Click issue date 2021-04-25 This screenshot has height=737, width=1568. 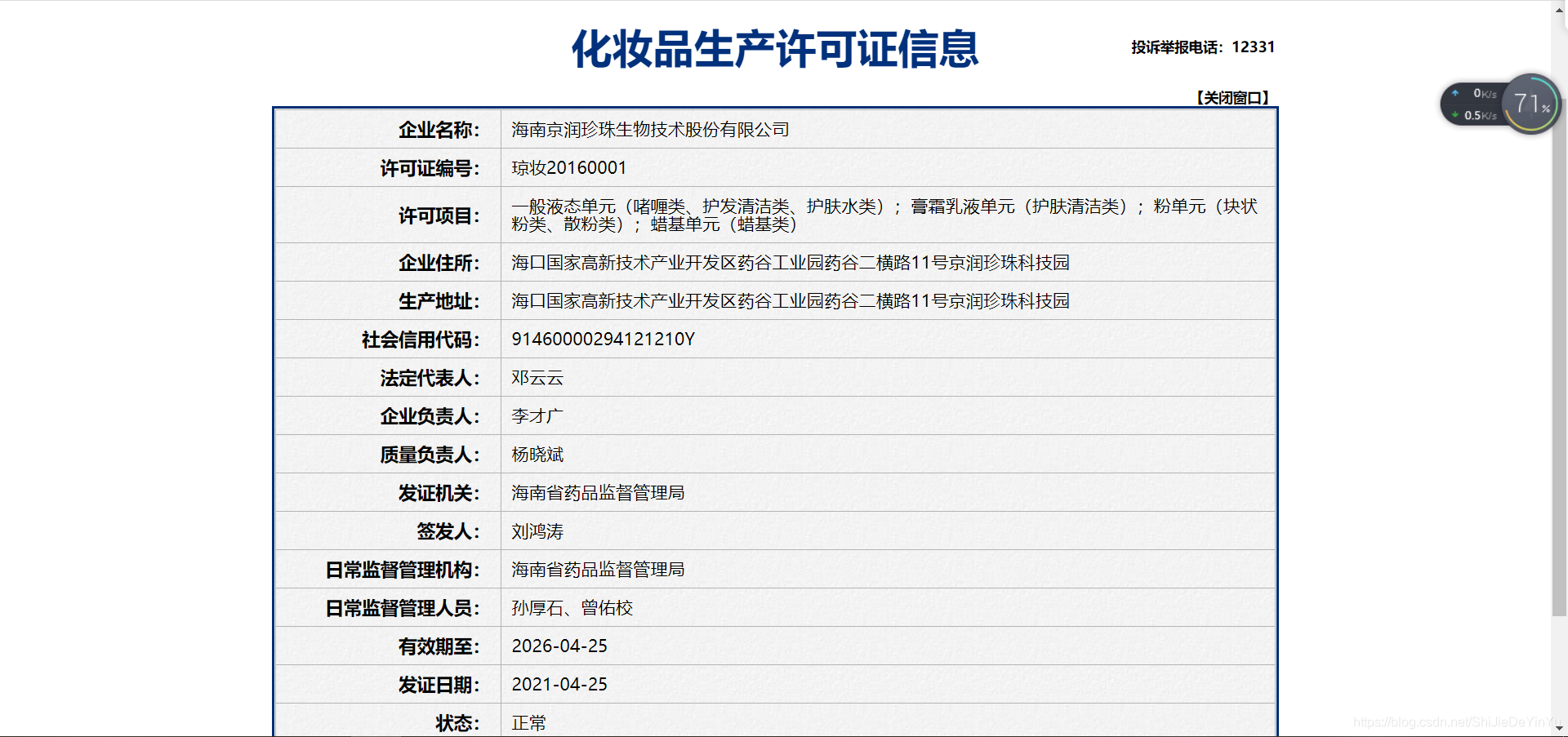pos(559,685)
